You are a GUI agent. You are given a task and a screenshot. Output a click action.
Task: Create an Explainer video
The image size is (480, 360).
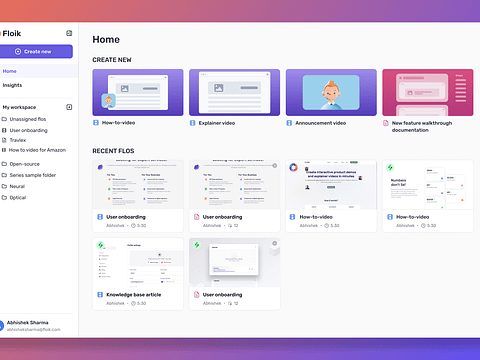pyautogui.click(x=234, y=93)
